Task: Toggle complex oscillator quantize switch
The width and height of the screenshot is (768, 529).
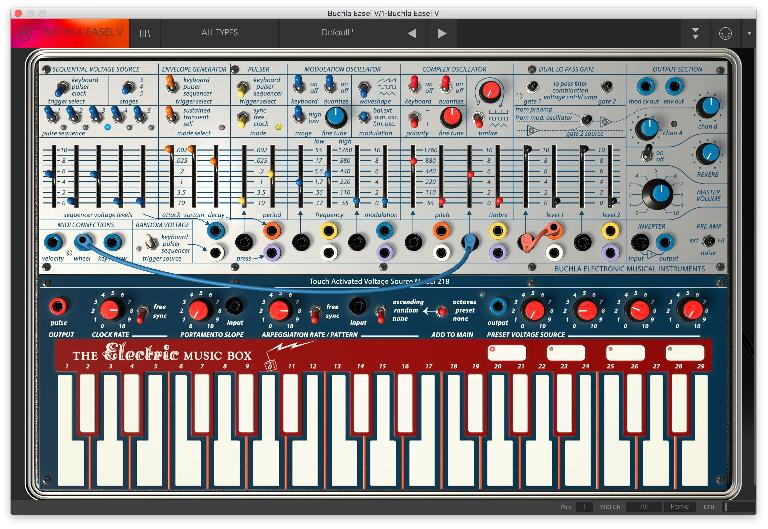Action: pyautogui.click(x=446, y=84)
